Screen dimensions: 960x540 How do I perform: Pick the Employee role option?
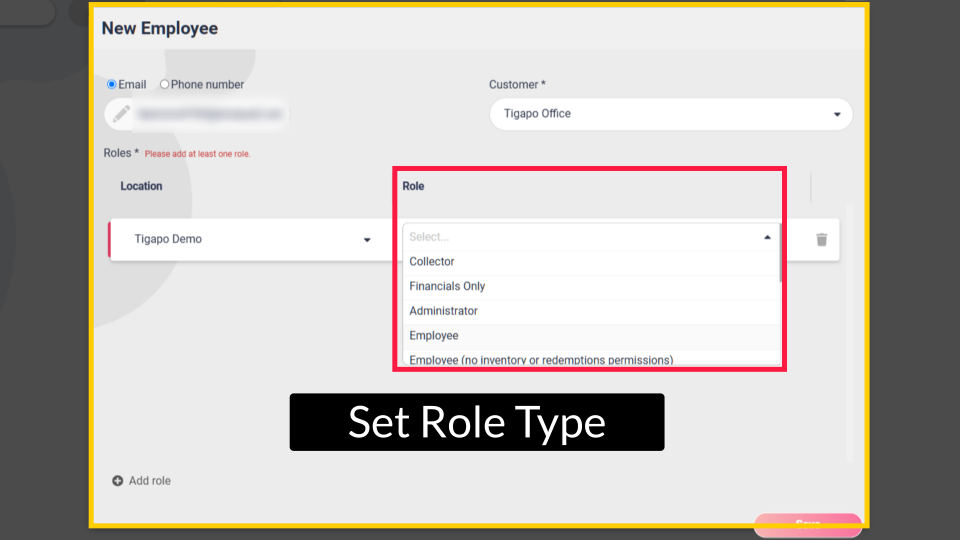[434, 336]
